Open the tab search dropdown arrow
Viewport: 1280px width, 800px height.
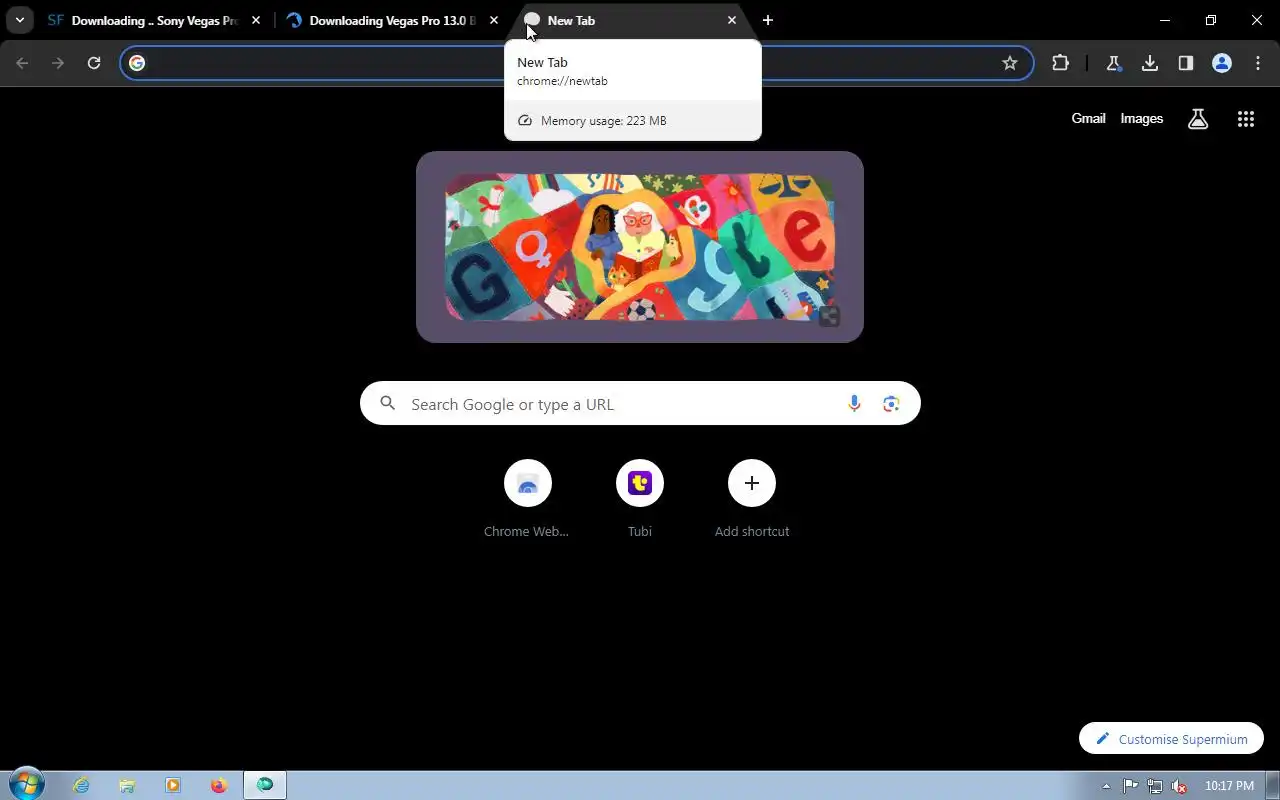[x=19, y=20]
